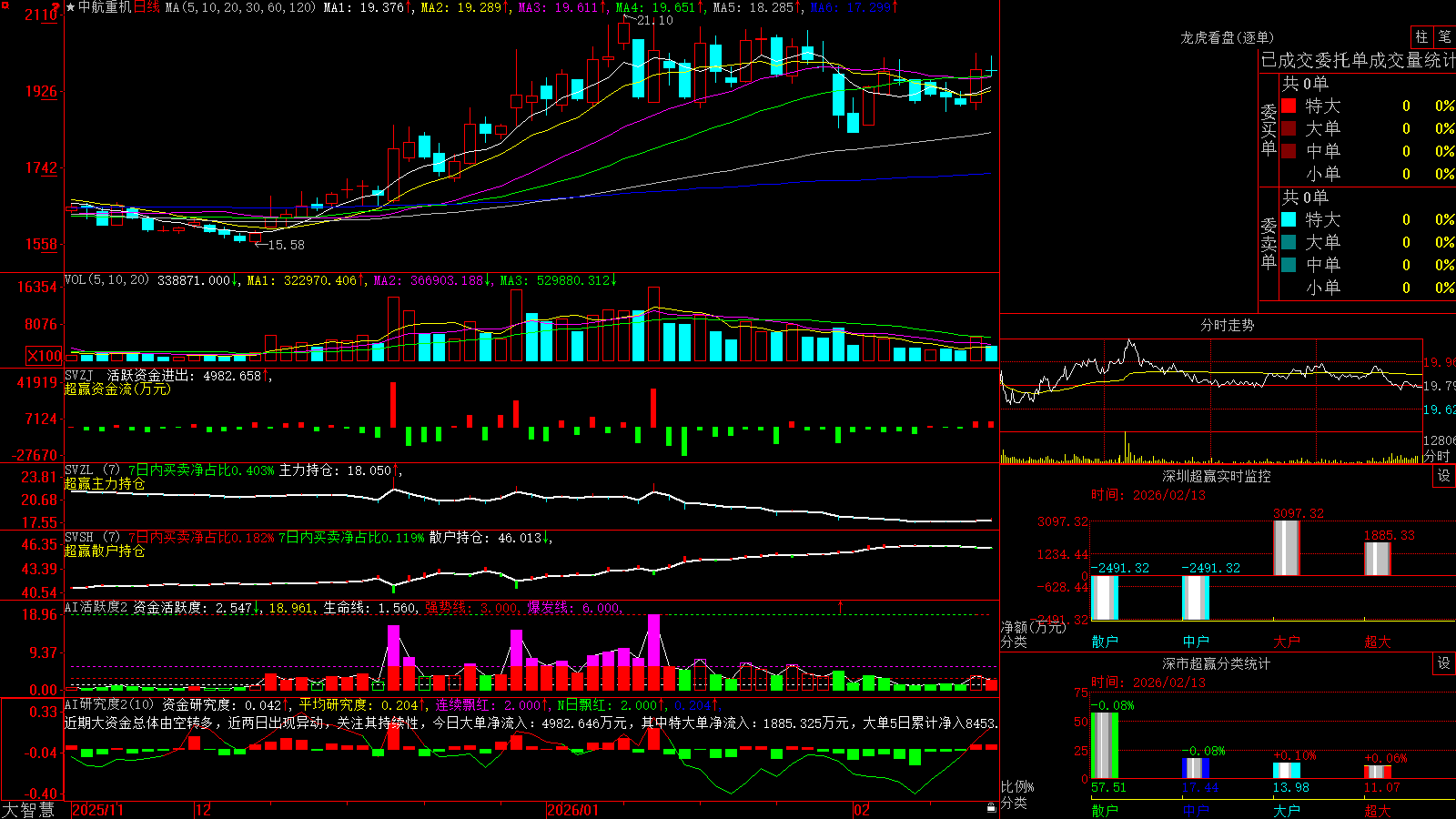The width and height of the screenshot is (1456, 819).
Task: Click 散户 label in the realtime monitor chart
Action: tap(1105, 642)
